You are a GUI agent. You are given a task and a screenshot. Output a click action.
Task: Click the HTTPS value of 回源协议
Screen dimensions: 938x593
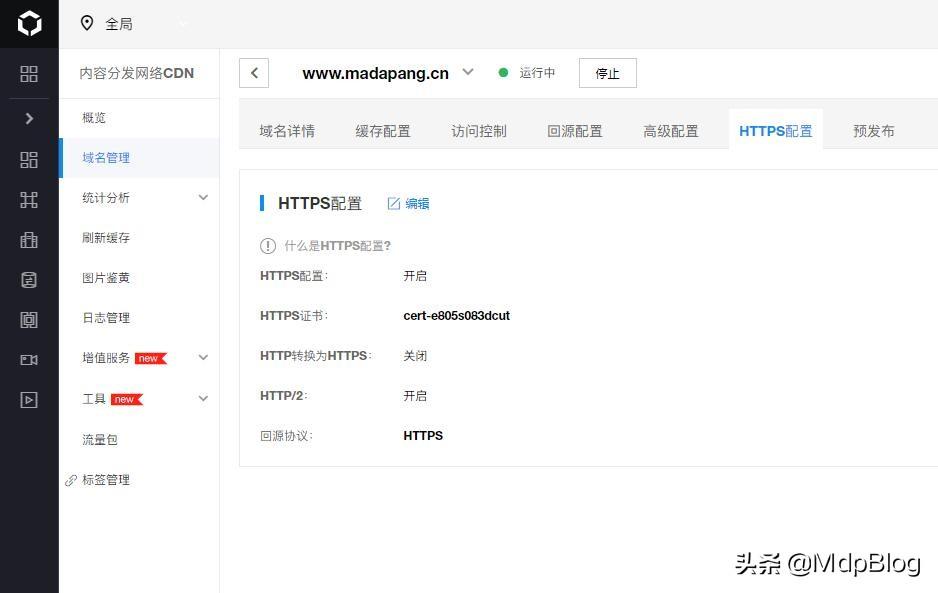[423, 436]
